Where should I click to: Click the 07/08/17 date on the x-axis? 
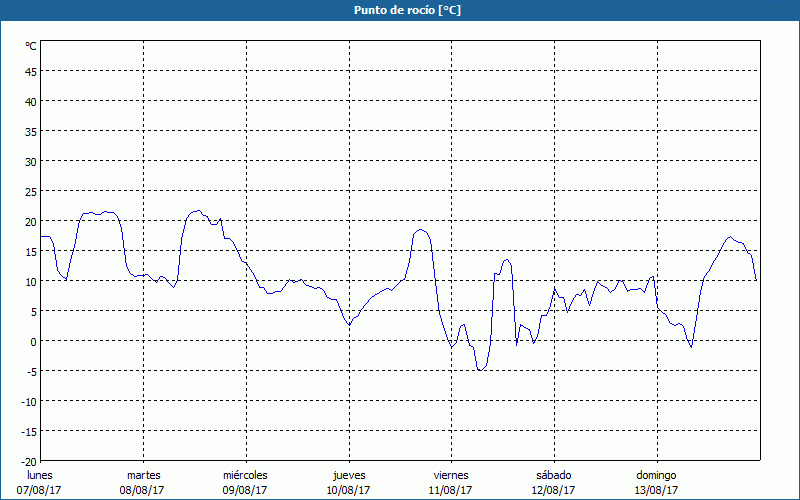coord(40,490)
